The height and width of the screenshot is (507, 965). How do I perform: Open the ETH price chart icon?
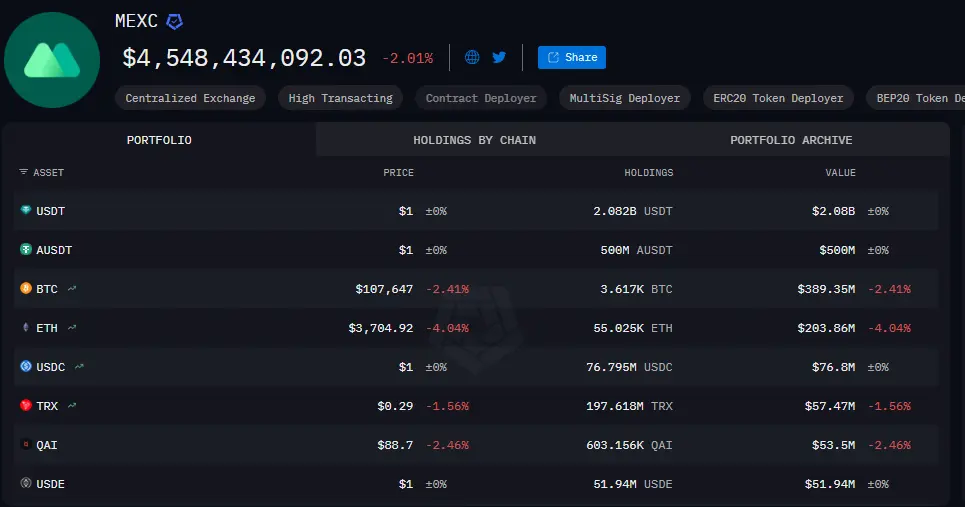(x=72, y=328)
